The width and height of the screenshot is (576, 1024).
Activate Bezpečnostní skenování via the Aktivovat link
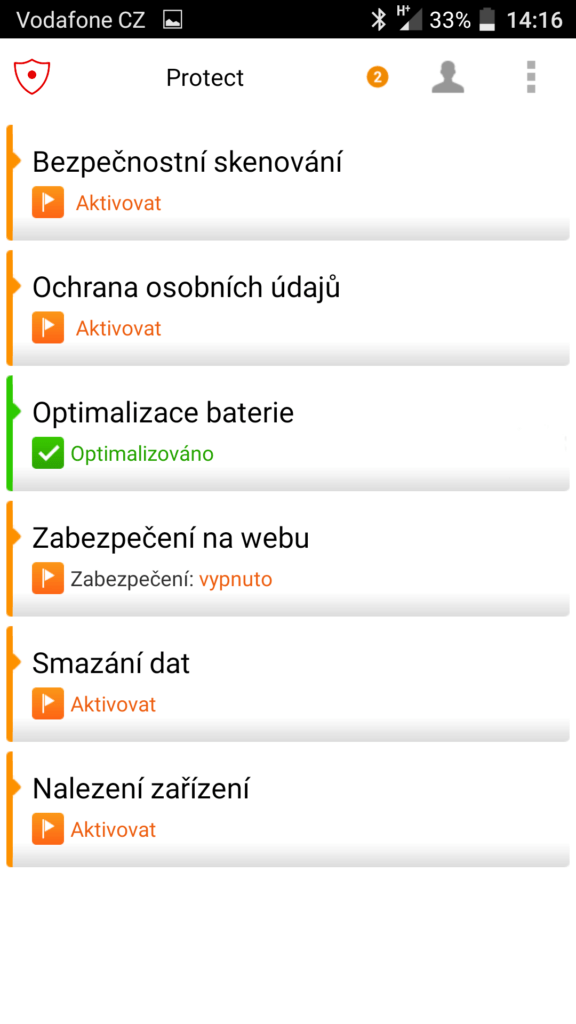click(118, 203)
